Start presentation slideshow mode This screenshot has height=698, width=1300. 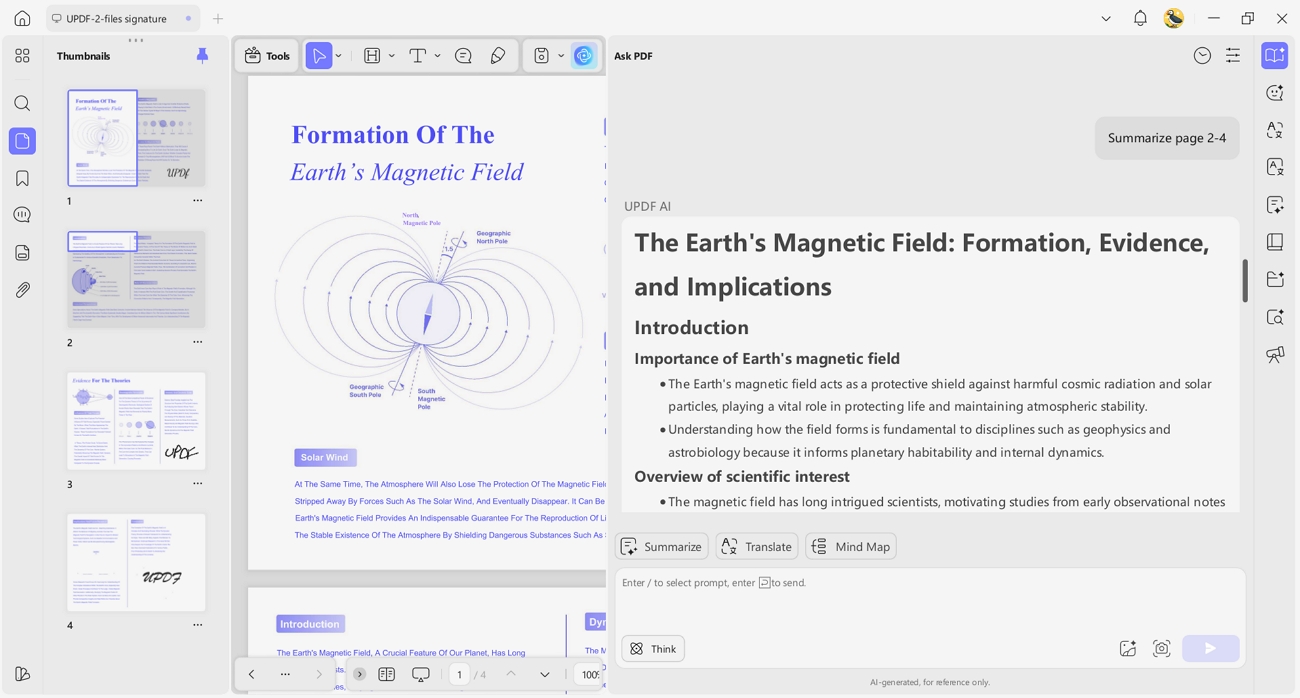tap(421, 675)
